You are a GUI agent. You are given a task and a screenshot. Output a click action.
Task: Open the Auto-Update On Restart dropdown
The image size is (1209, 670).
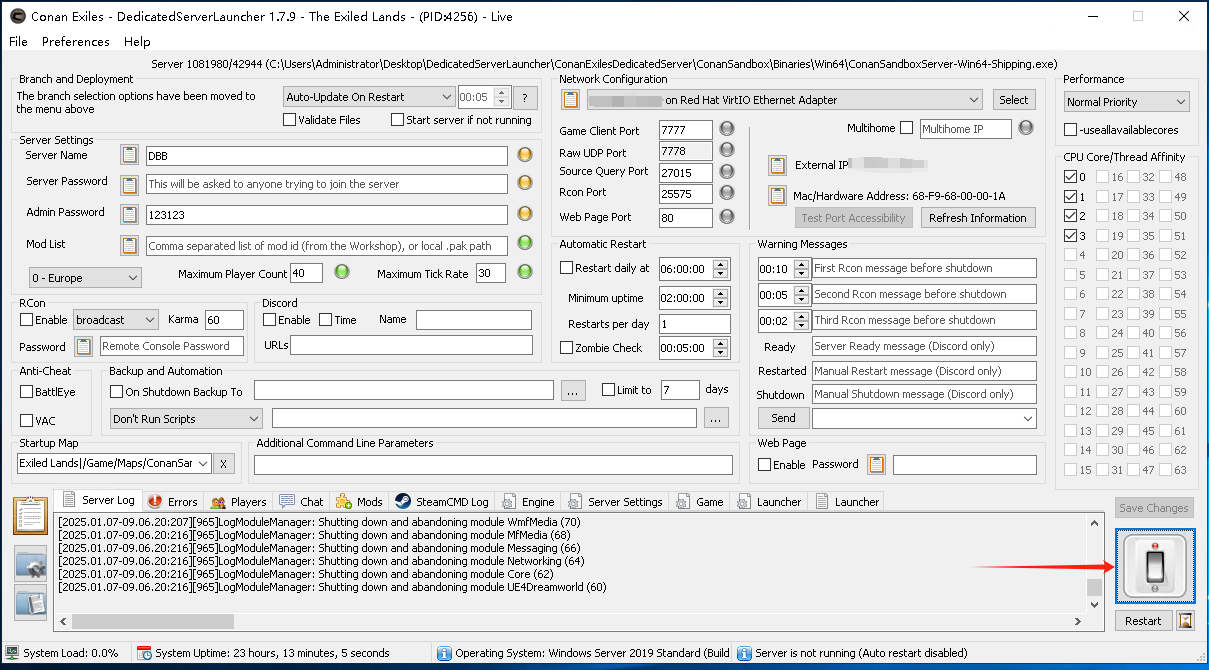click(368, 97)
